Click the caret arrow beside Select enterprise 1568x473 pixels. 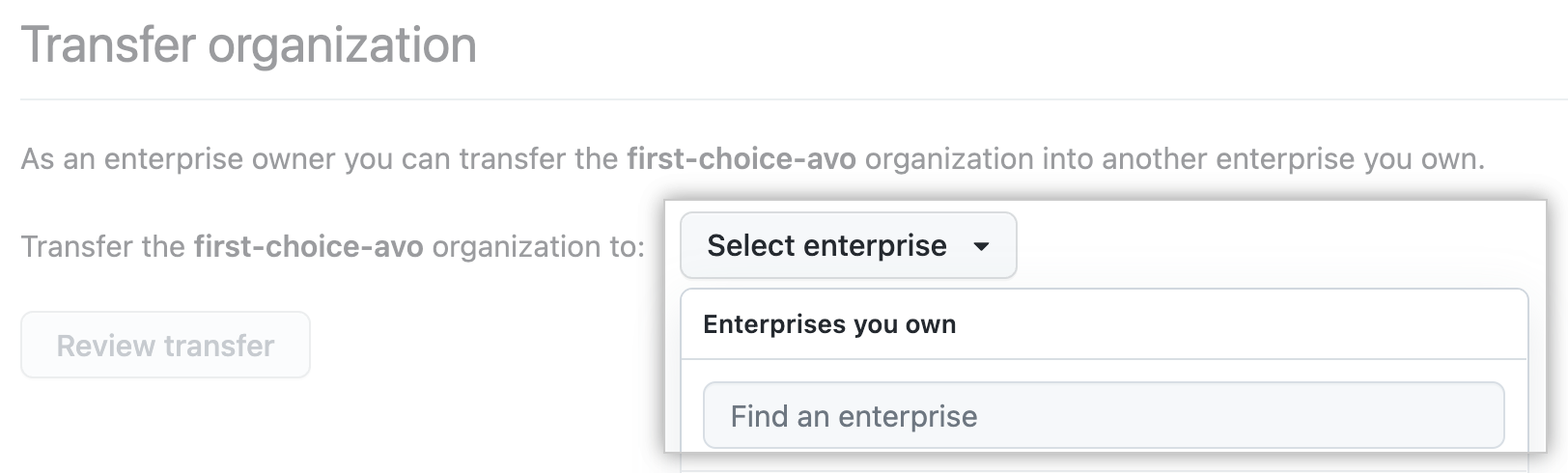tap(981, 246)
